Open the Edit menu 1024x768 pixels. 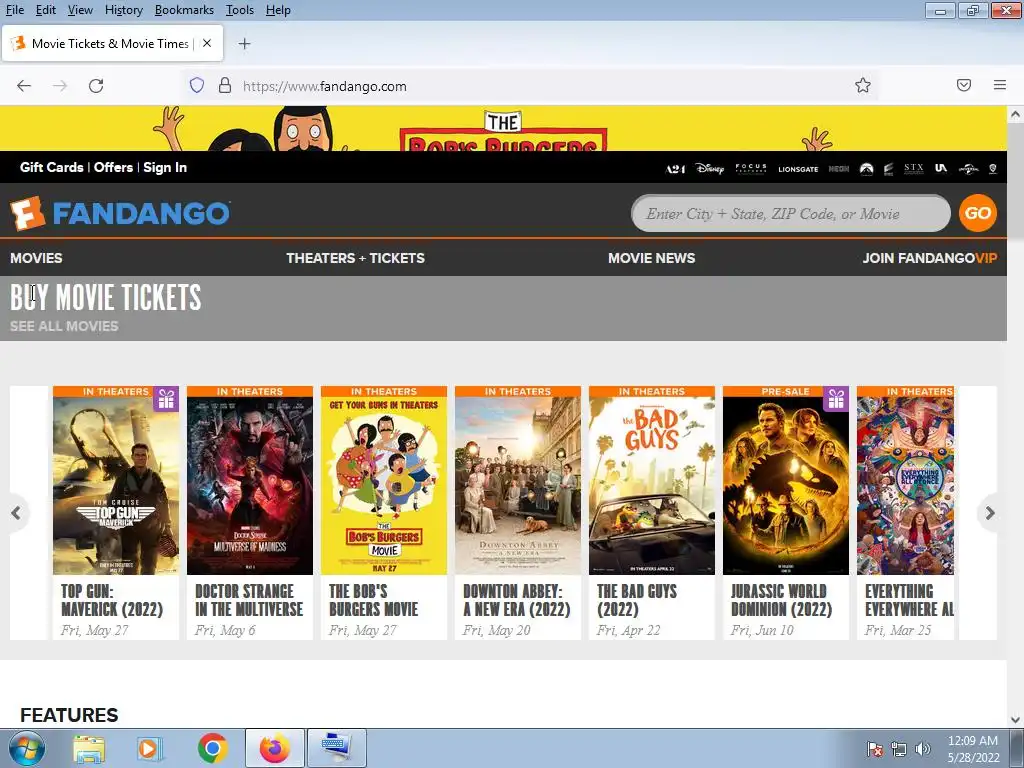pyautogui.click(x=46, y=10)
